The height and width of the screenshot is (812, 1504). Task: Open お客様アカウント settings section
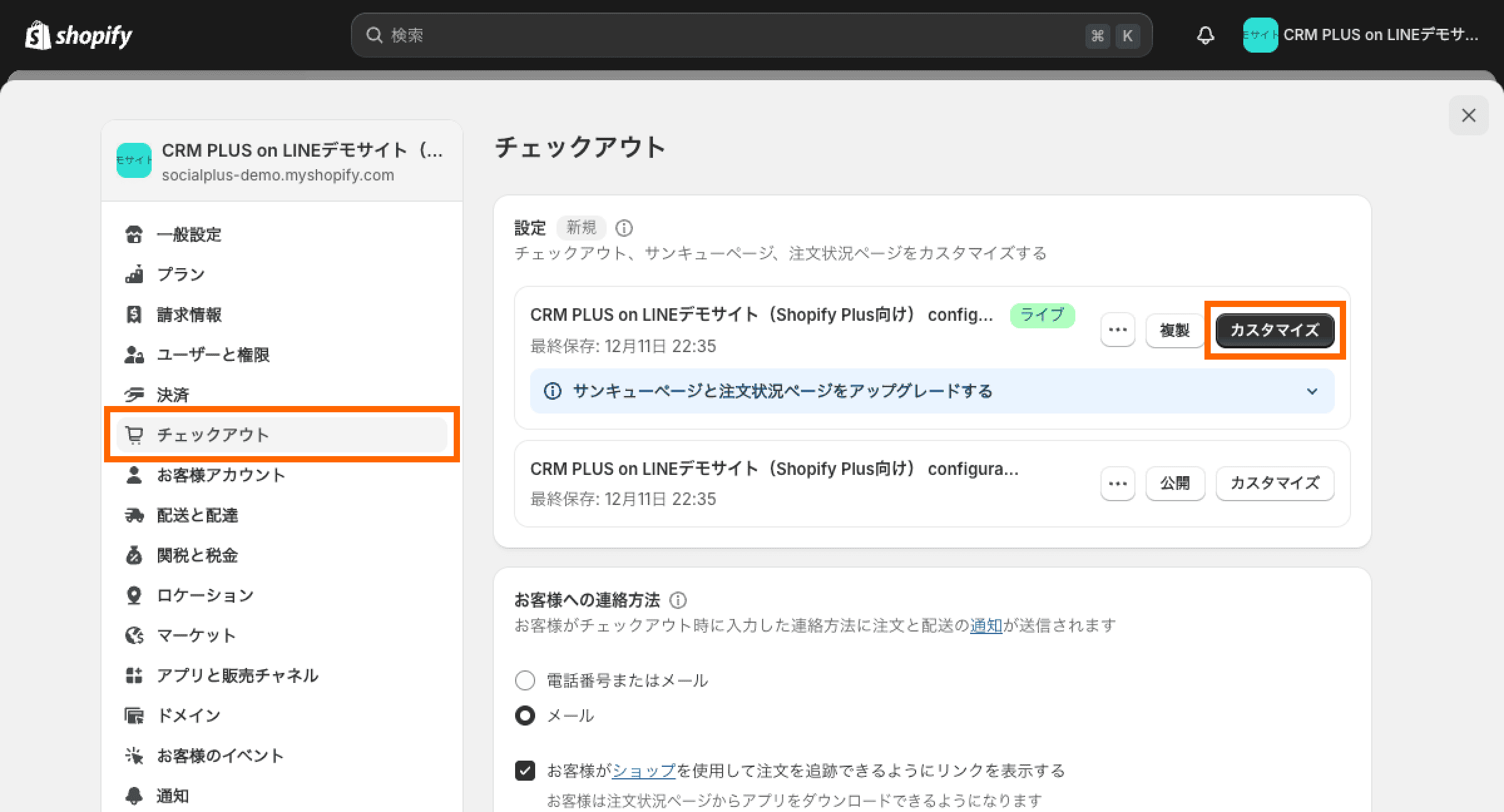[221, 475]
